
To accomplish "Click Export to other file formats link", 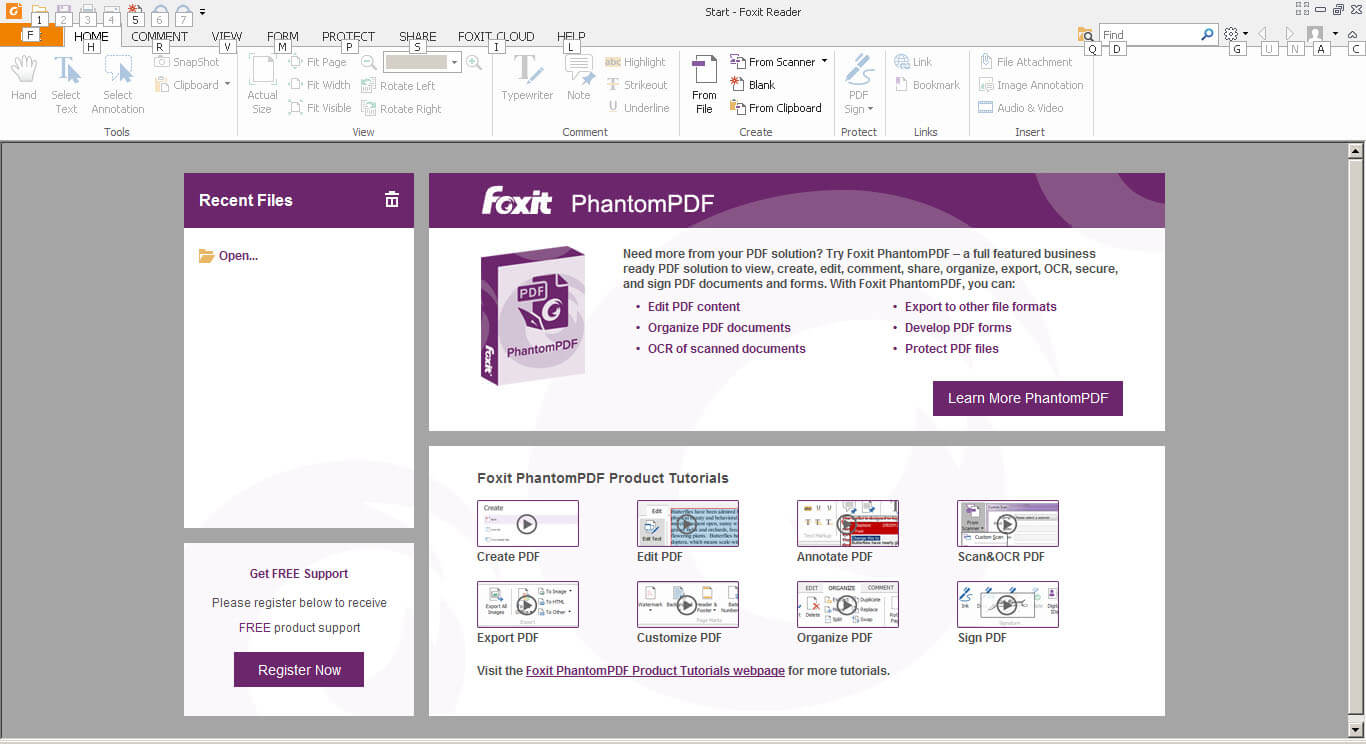I will pos(981,307).
